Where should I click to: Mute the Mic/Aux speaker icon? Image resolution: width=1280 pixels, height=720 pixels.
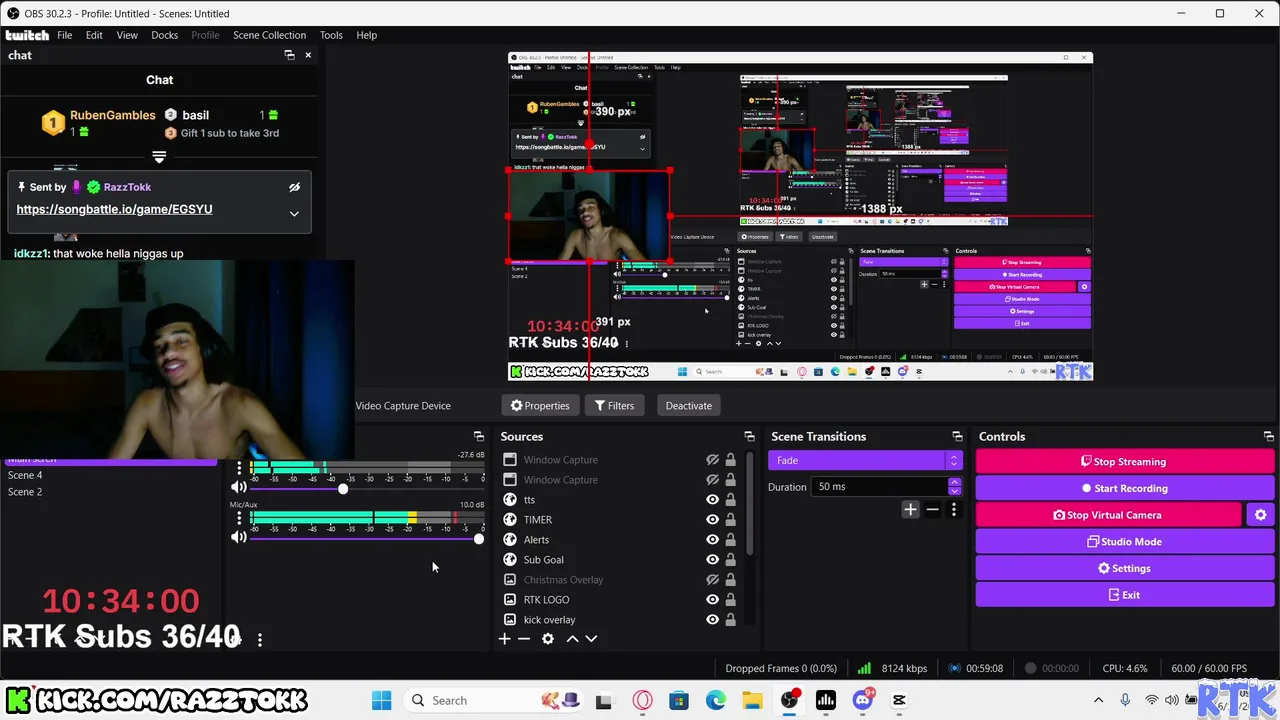(x=238, y=537)
